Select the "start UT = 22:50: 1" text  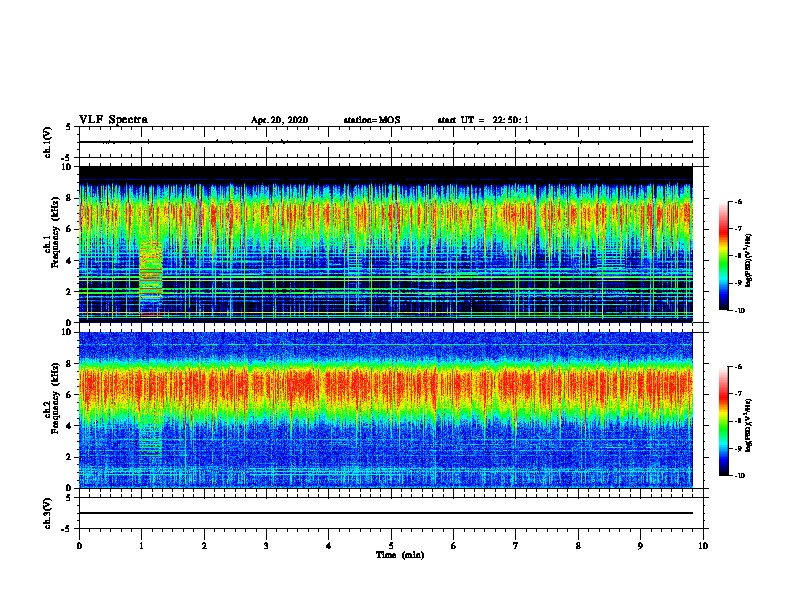coord(483,120)
